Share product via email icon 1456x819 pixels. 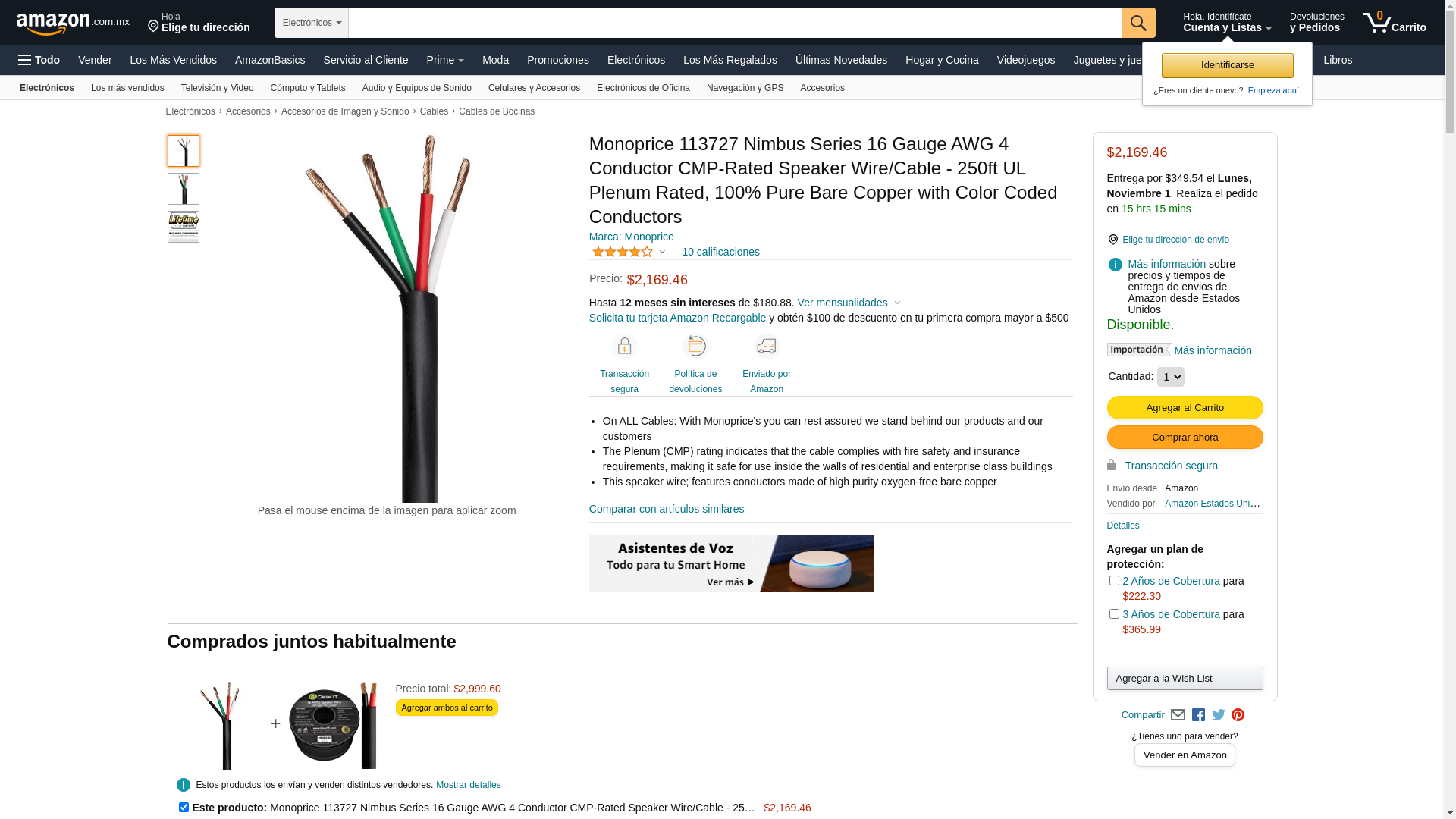(x=1178, y=715)
